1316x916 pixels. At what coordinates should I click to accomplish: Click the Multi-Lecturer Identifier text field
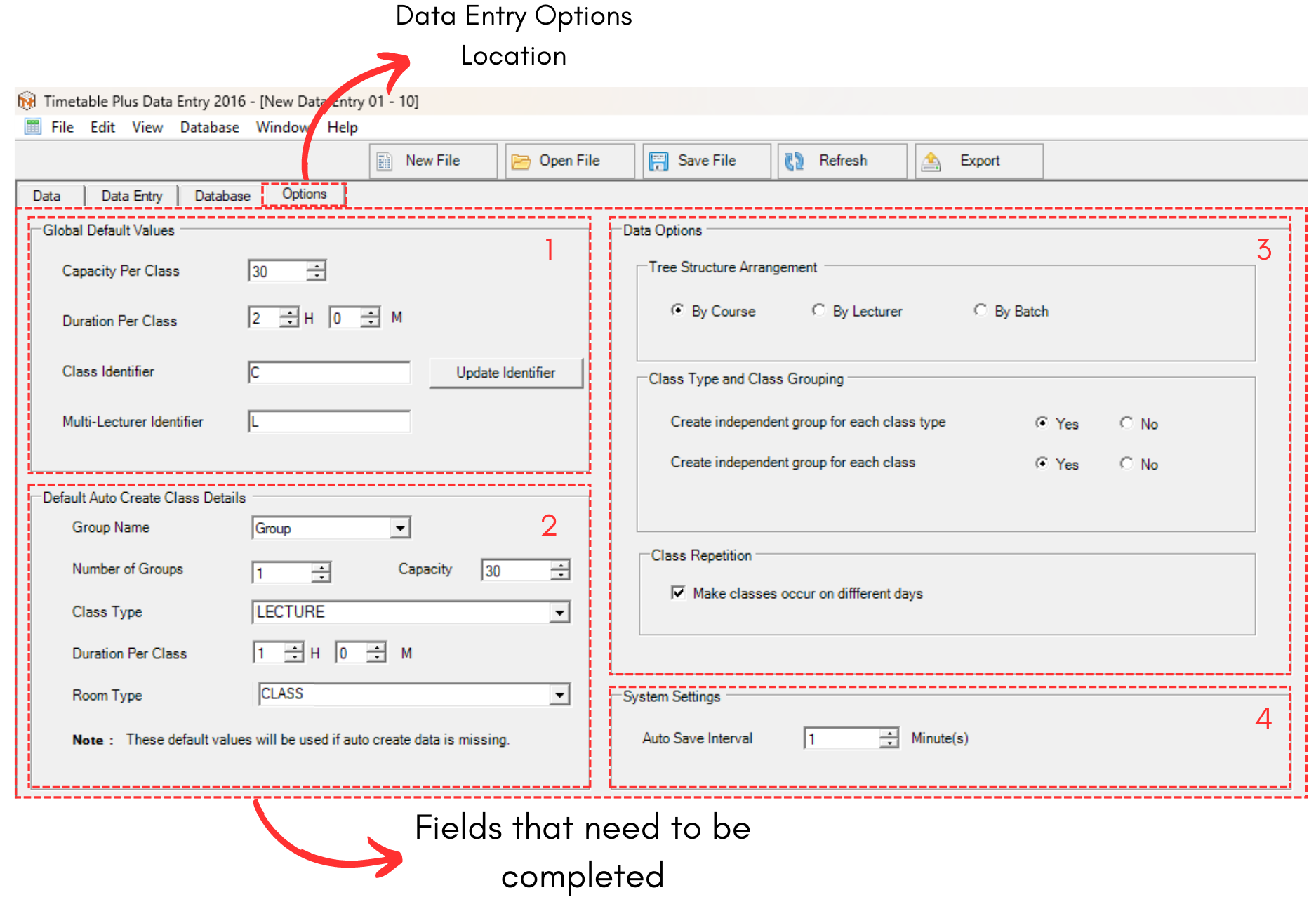click(329, 422)
